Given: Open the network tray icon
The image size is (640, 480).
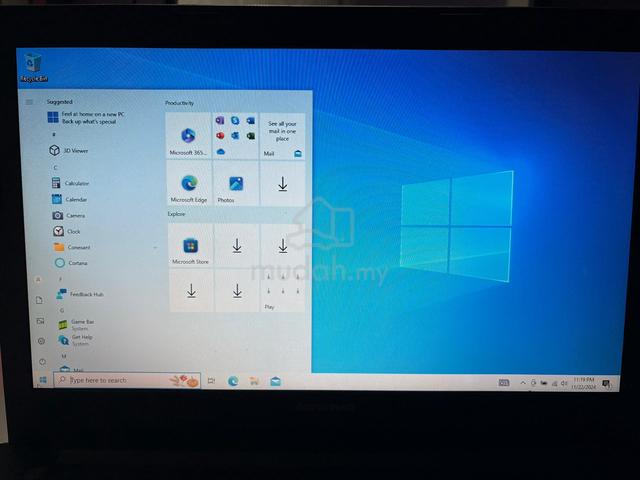Looking at the screenshot, I should pyautogui.click(x=554, y=383).
